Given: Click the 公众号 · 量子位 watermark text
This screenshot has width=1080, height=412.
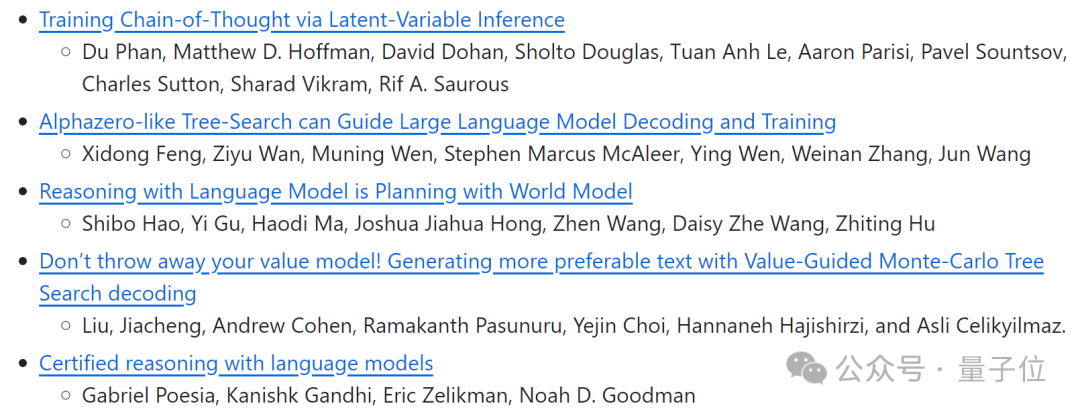Looking at the screenshot, I should click(x=941, y=370).
